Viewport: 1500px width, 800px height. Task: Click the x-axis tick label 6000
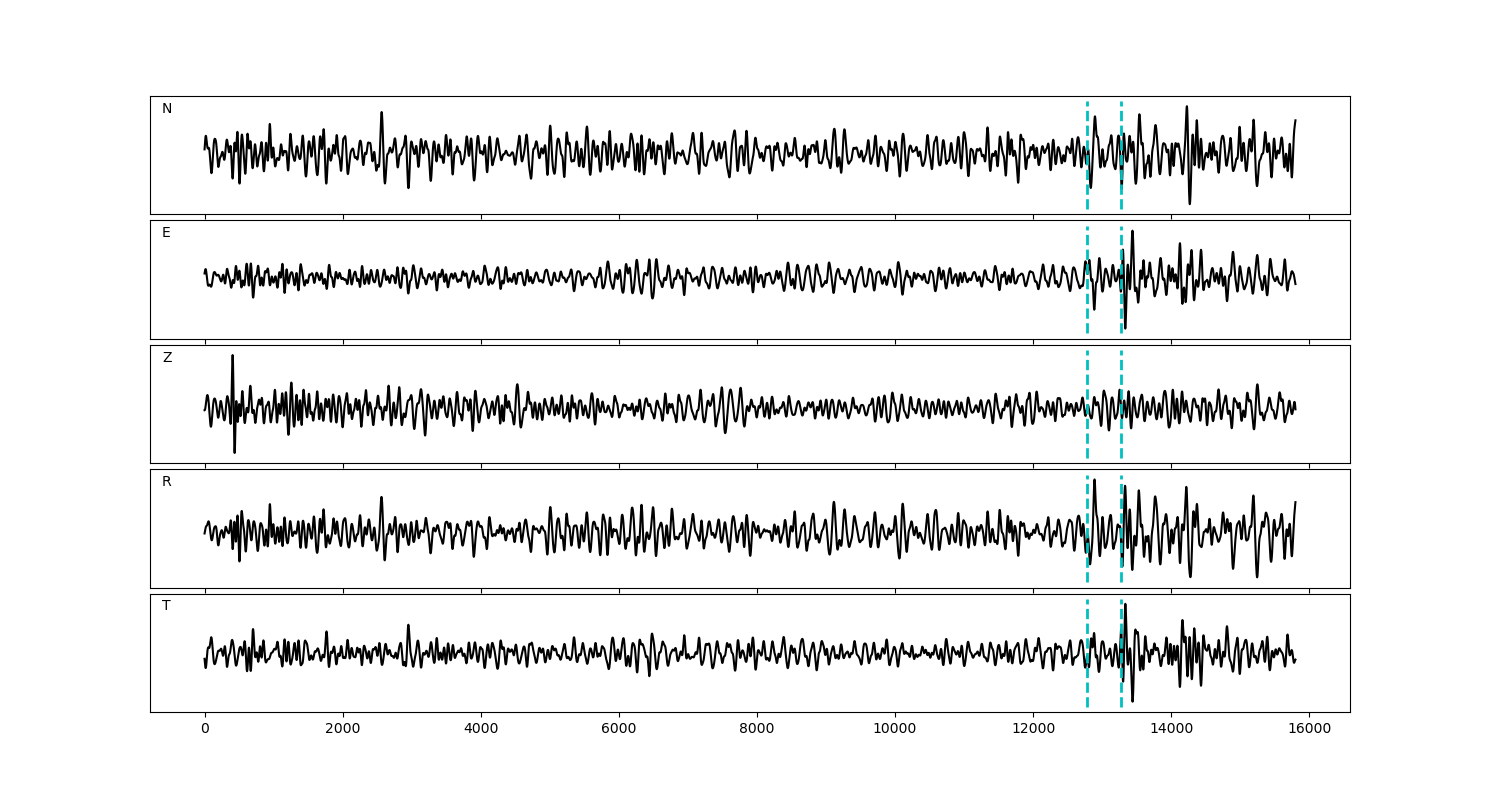coord(619,729)
